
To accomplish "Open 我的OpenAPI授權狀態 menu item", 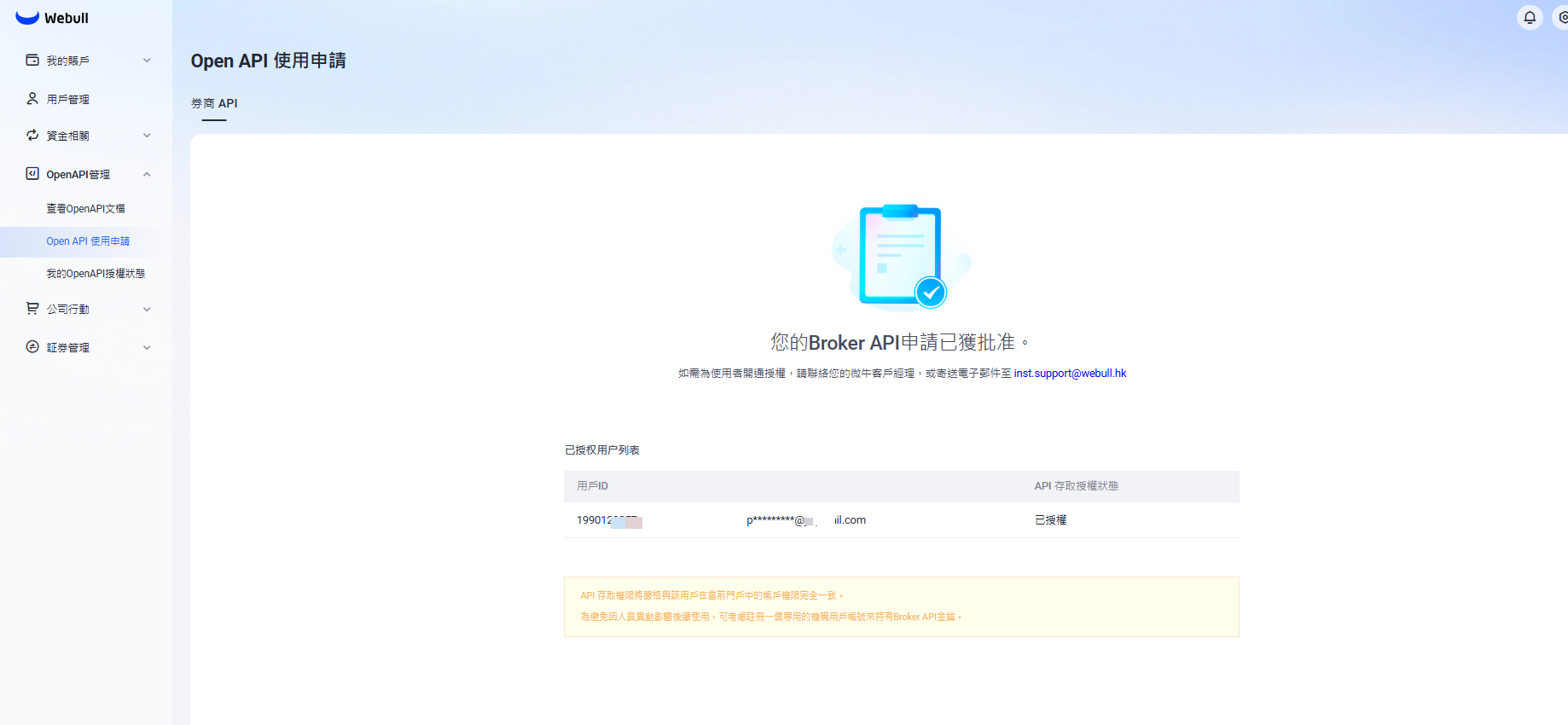I will click(96, 274).
